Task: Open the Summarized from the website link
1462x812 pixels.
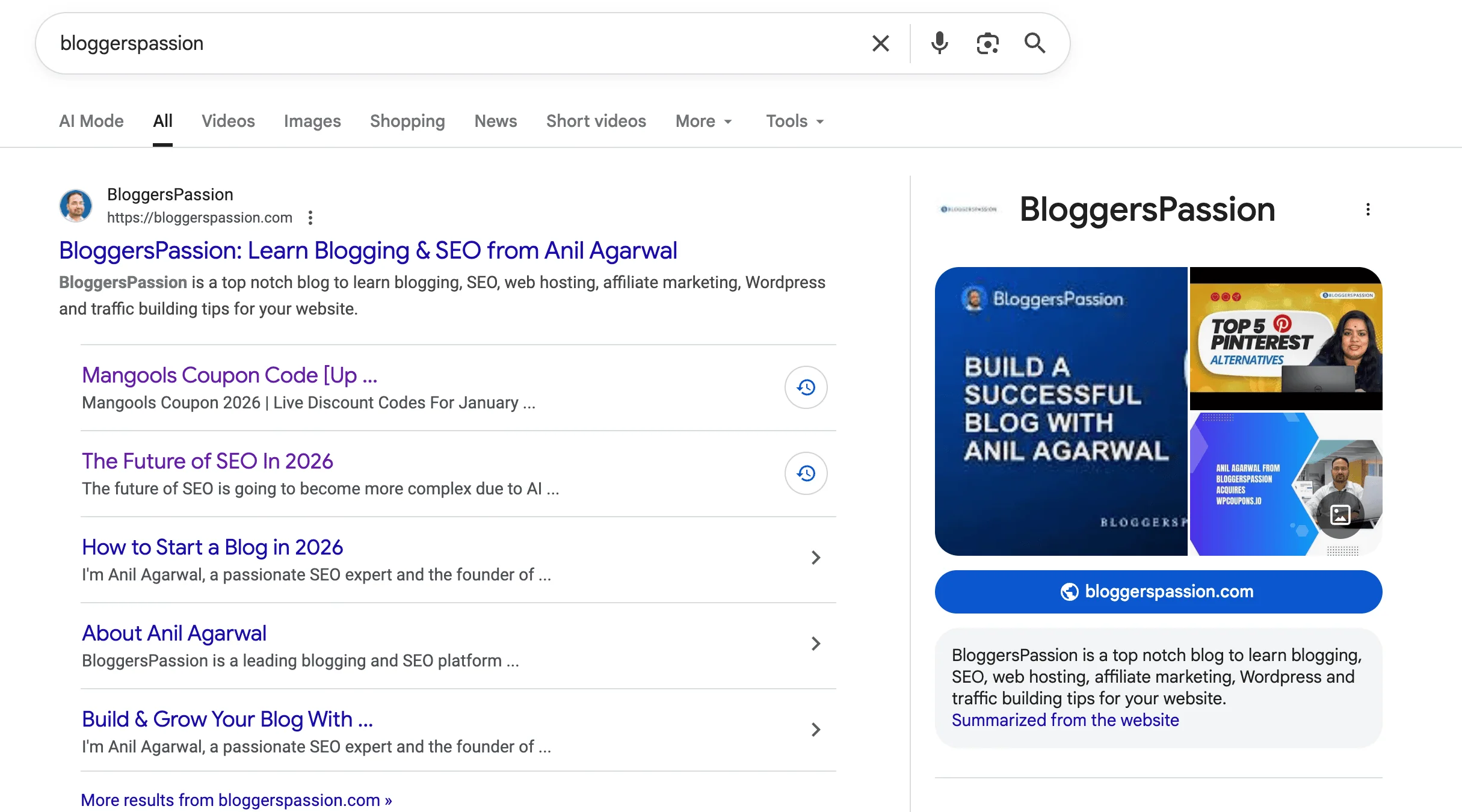Action: tap(1065, 720)
